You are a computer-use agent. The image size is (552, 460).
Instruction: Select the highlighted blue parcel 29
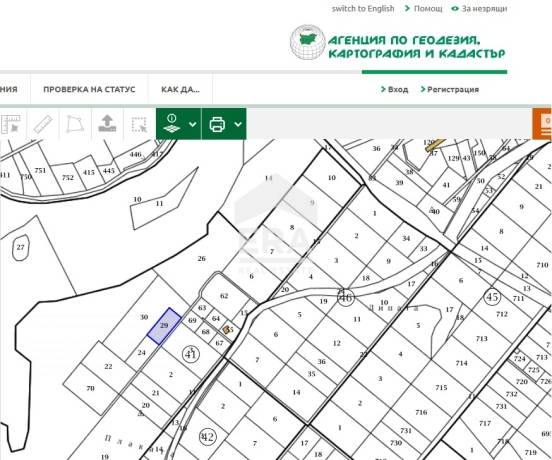[164, 326]
